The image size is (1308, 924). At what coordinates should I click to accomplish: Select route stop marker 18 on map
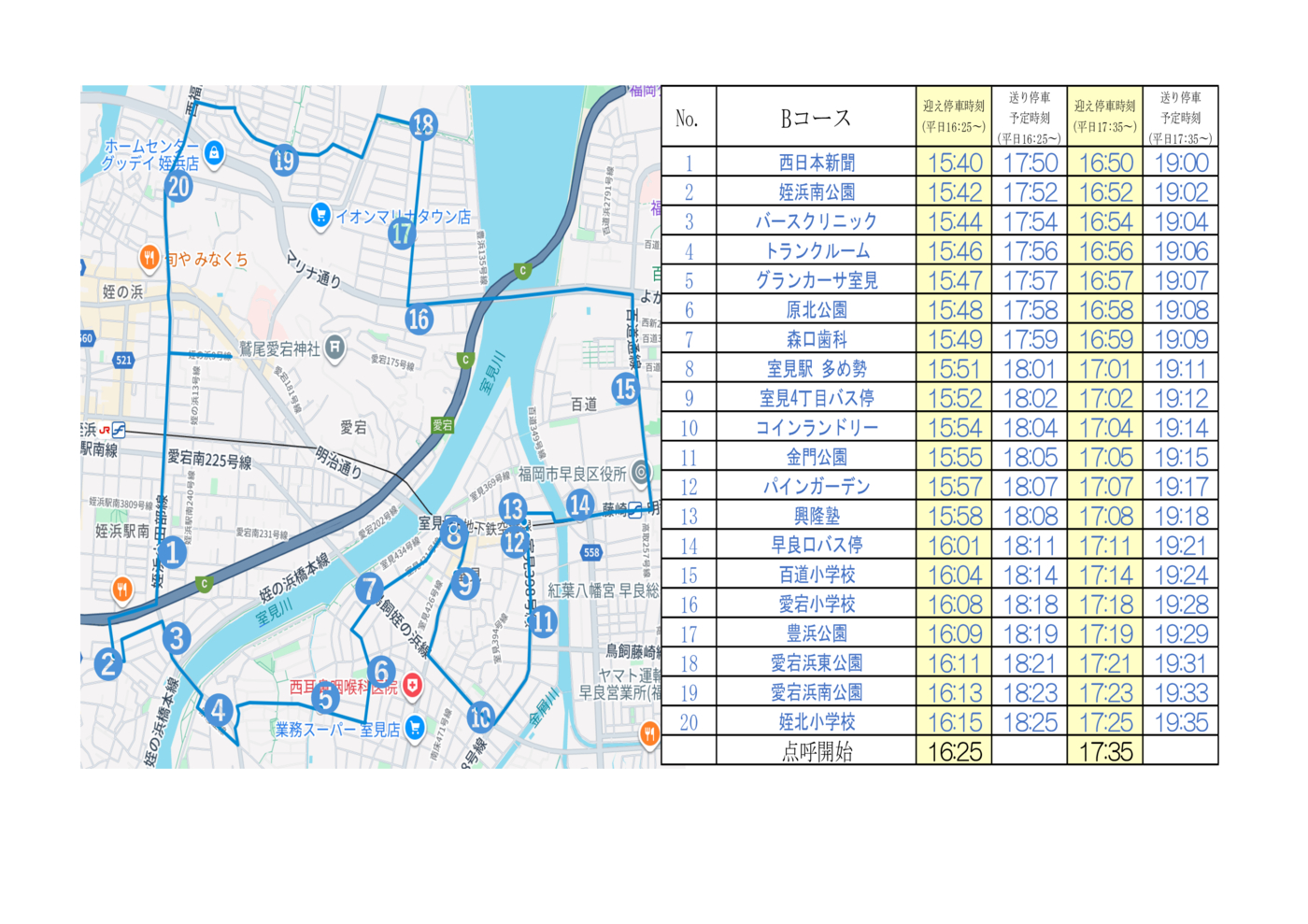[423, 124]
